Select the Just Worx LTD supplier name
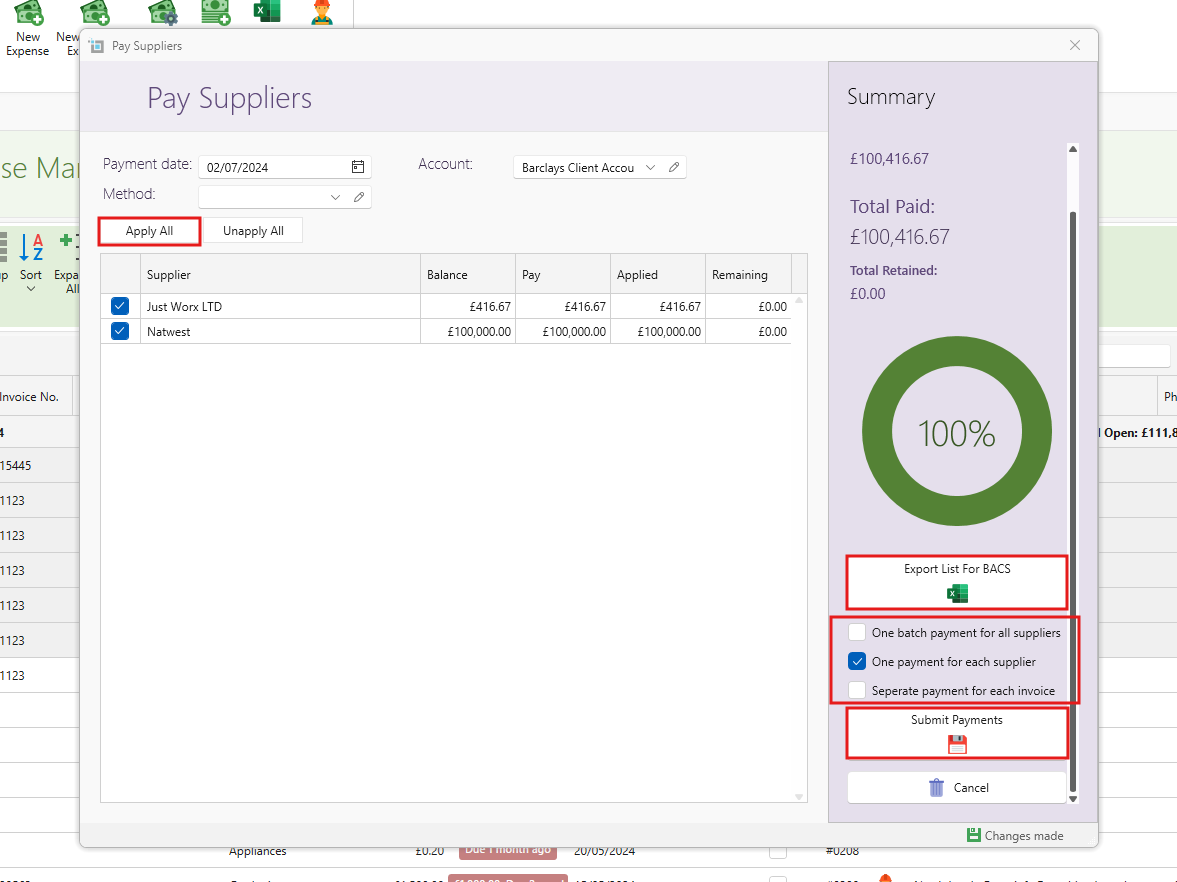1177x882 pixels. 185,306
